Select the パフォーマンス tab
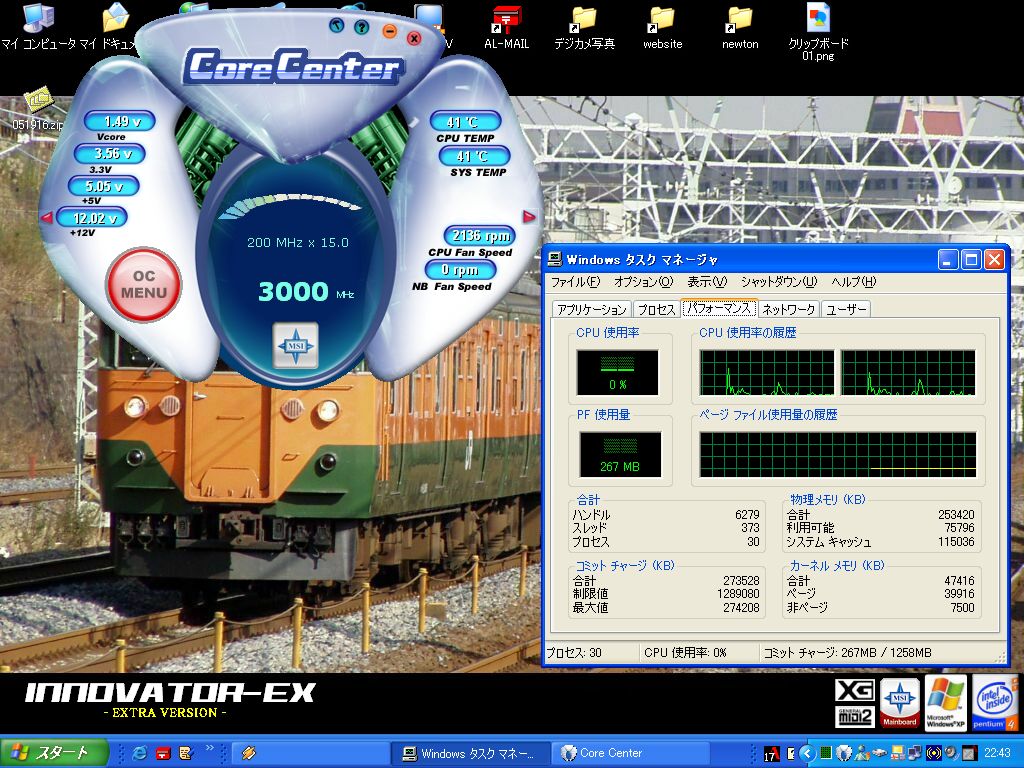Viewport: 1024px width, 768px height. pos(719,308)
